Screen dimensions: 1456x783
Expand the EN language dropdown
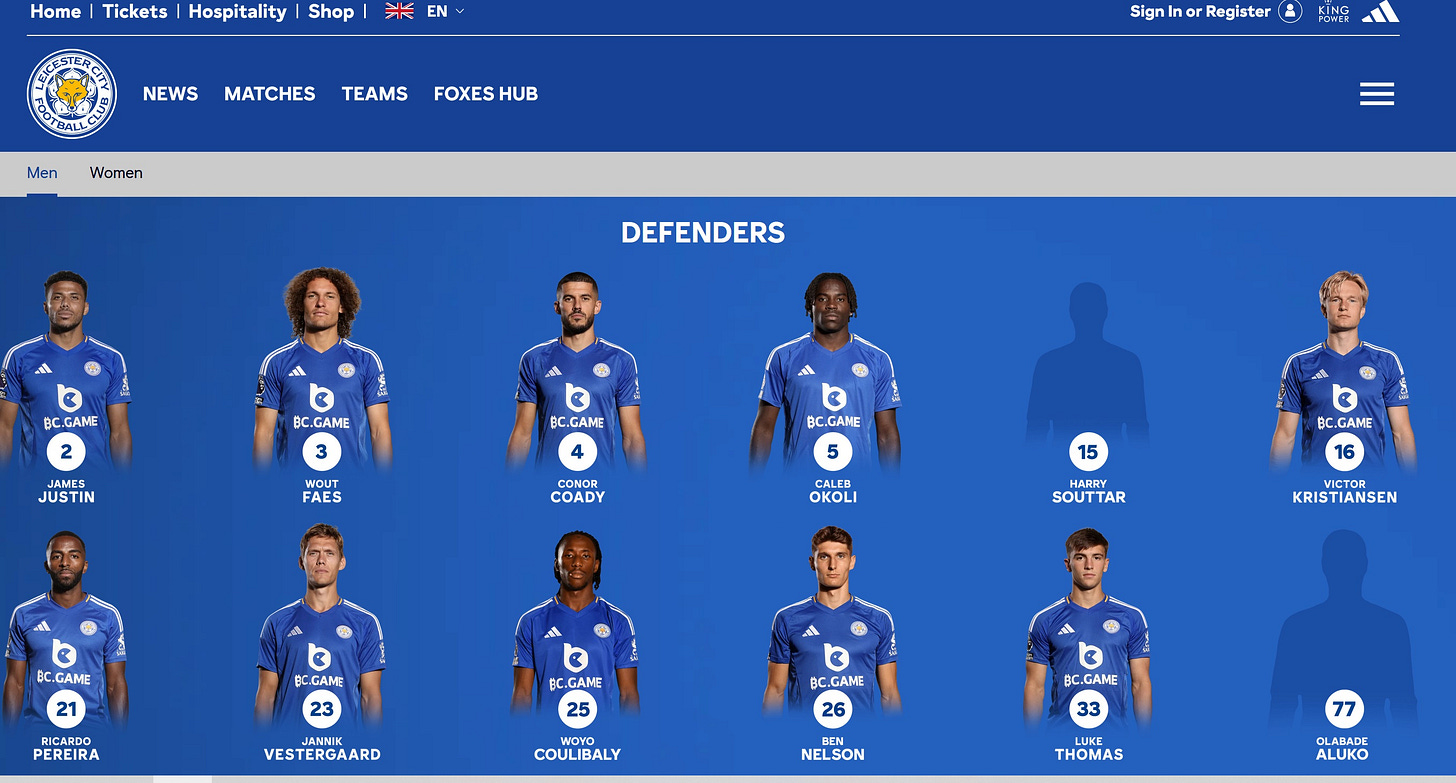coord(446,12)
